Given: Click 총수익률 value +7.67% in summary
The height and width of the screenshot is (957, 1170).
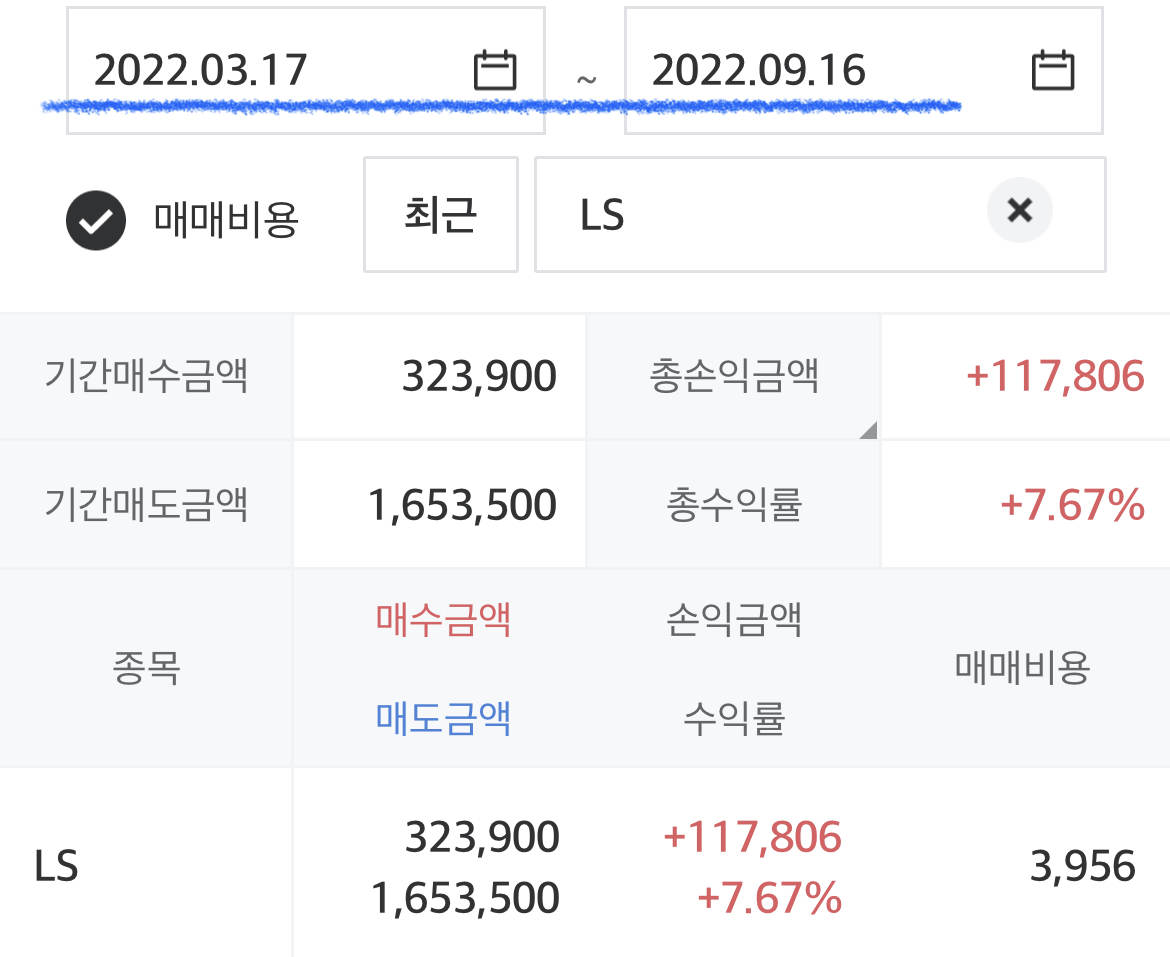Looking at the screenshot, I should click(1072, 505).
